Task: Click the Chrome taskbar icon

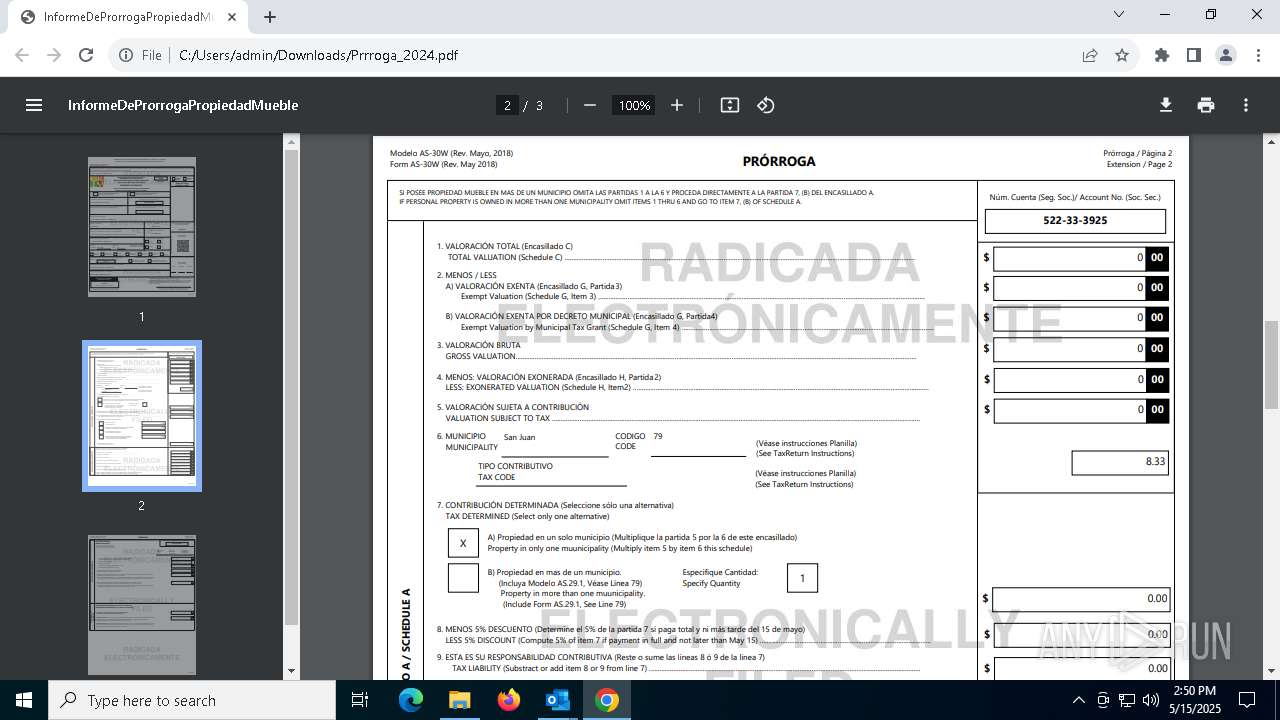Action: [606, 700]
